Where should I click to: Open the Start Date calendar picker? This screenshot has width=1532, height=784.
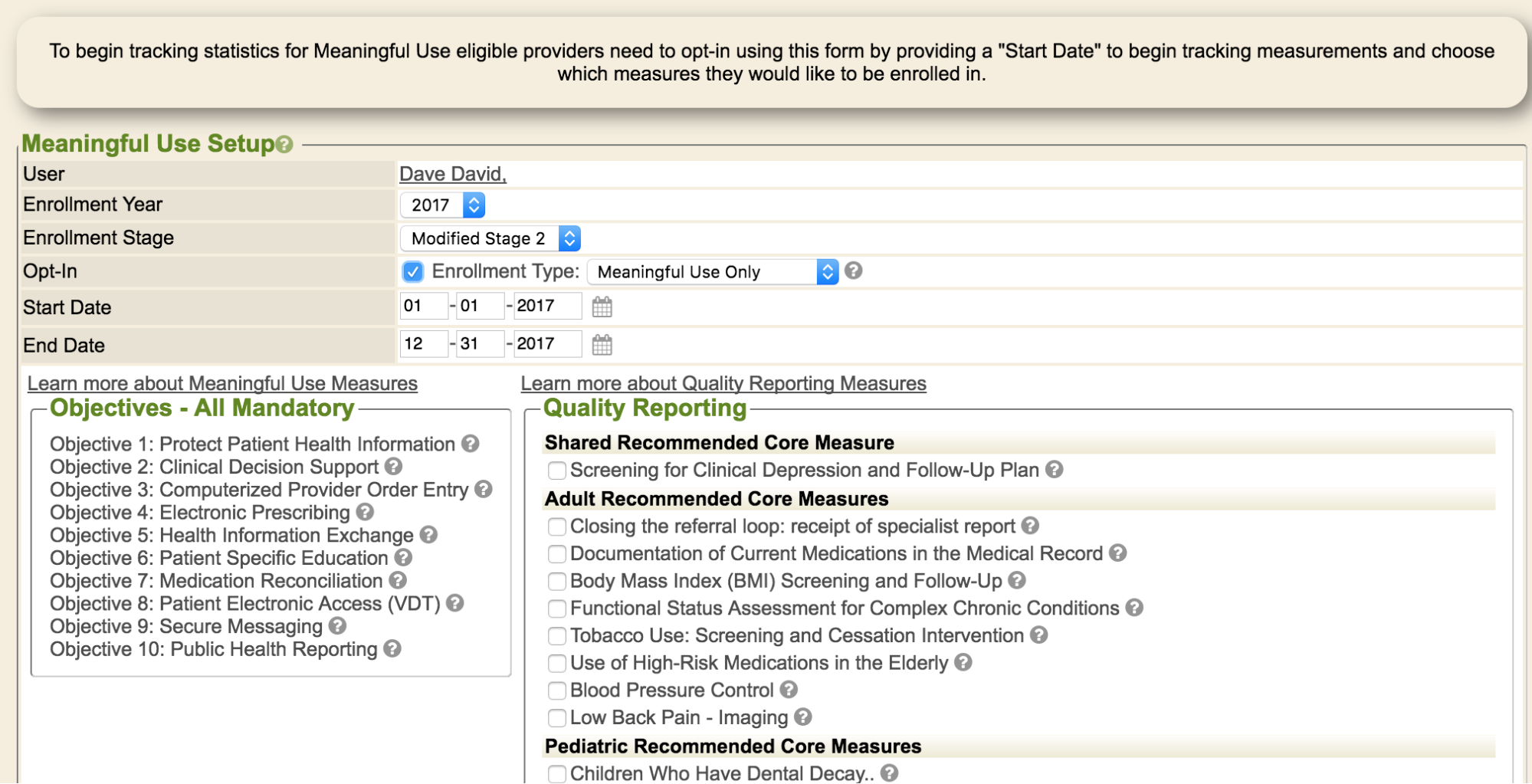coord(602,307)
